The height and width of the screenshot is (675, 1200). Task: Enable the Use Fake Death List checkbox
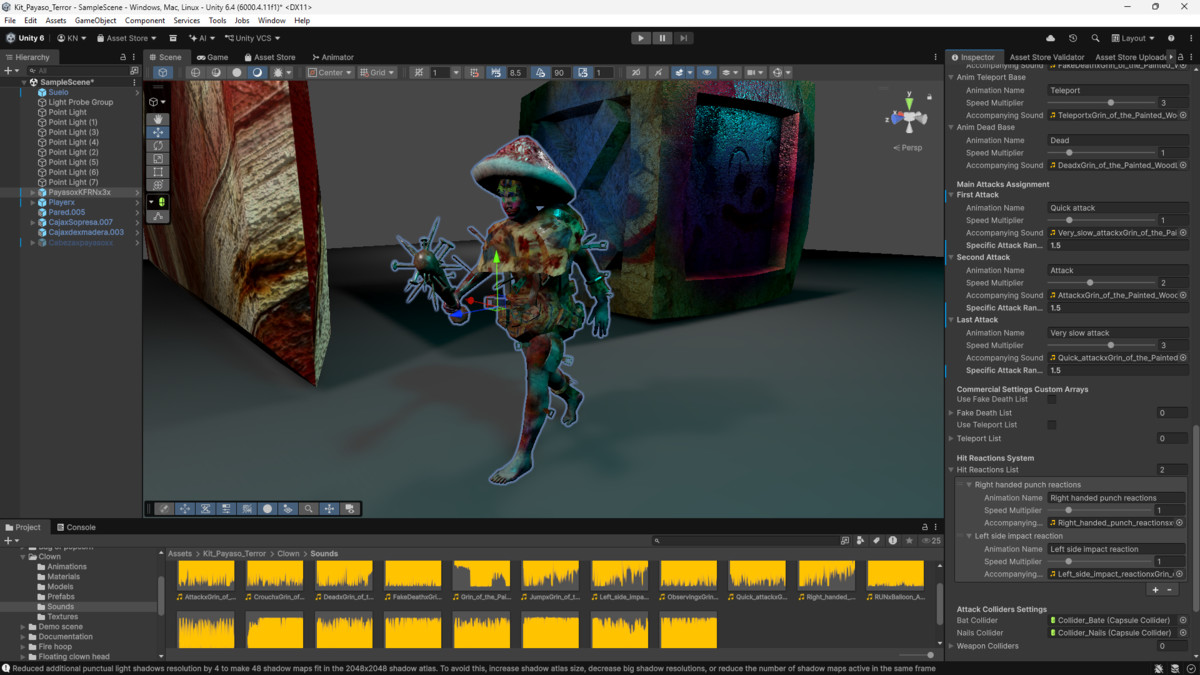(x=1052, y=399)
